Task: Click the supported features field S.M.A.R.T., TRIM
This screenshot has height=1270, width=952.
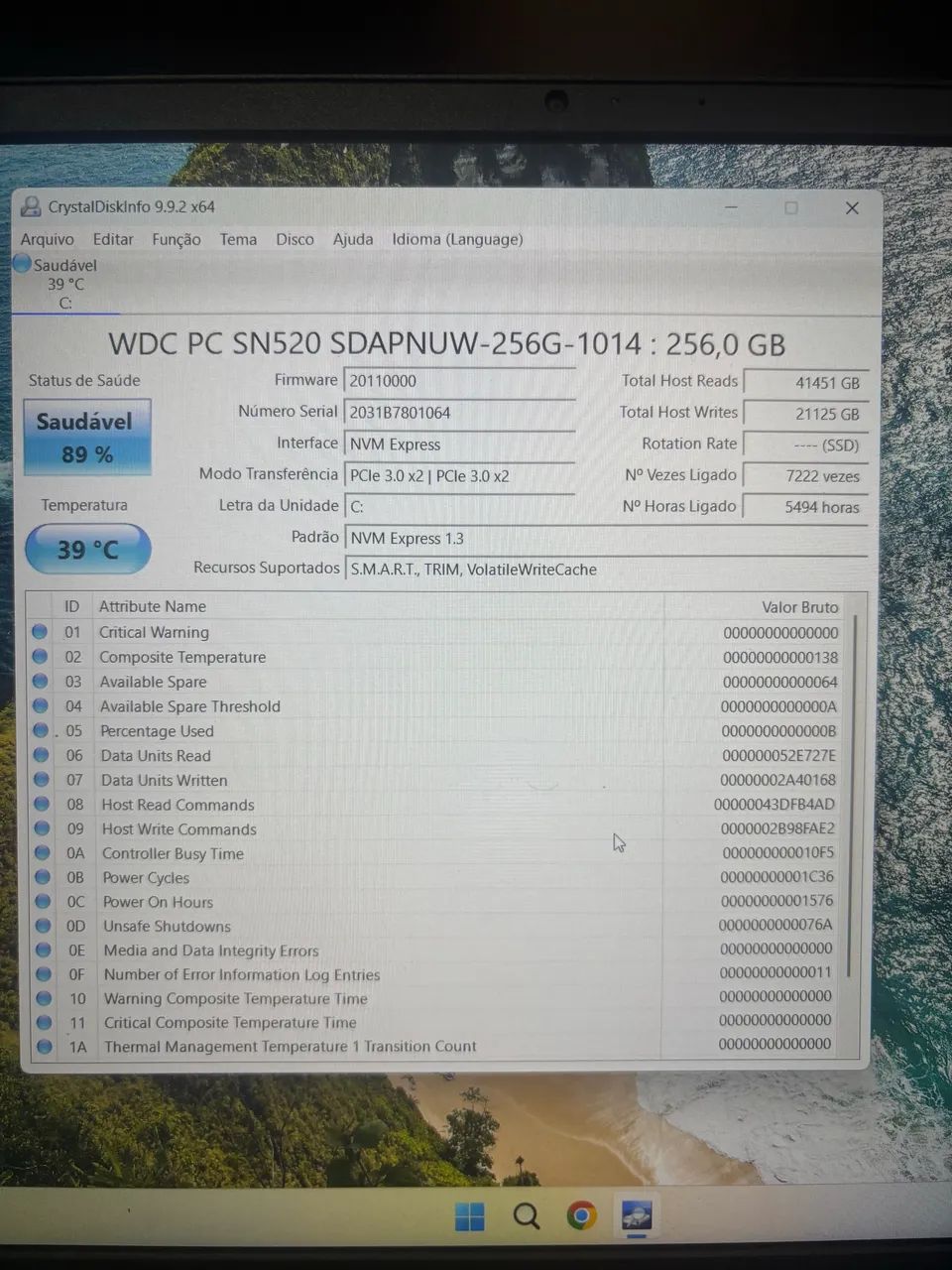Action: coord(607,570)
